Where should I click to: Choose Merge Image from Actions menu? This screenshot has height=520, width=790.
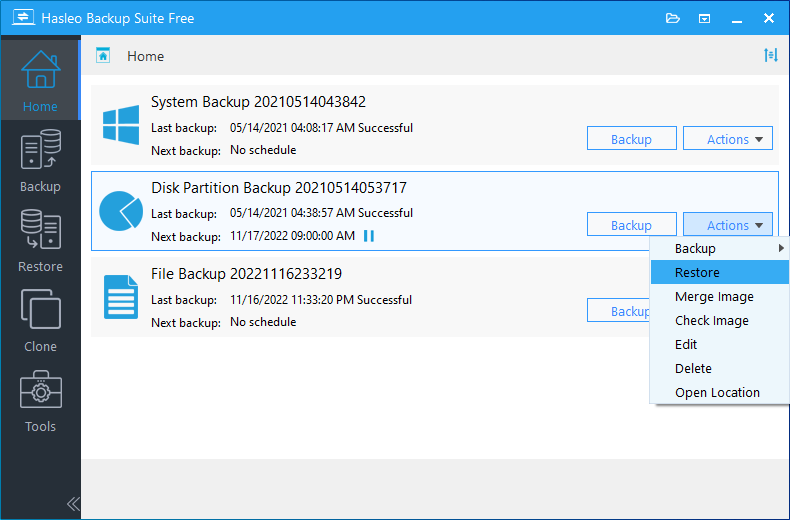coord(720,296)
